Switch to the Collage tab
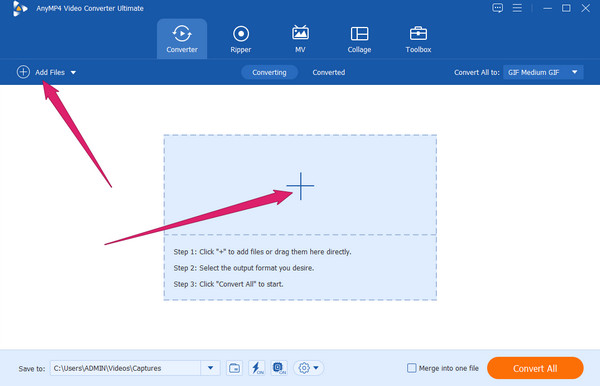Screen dimensions: 600x386 tap(359, 39)
